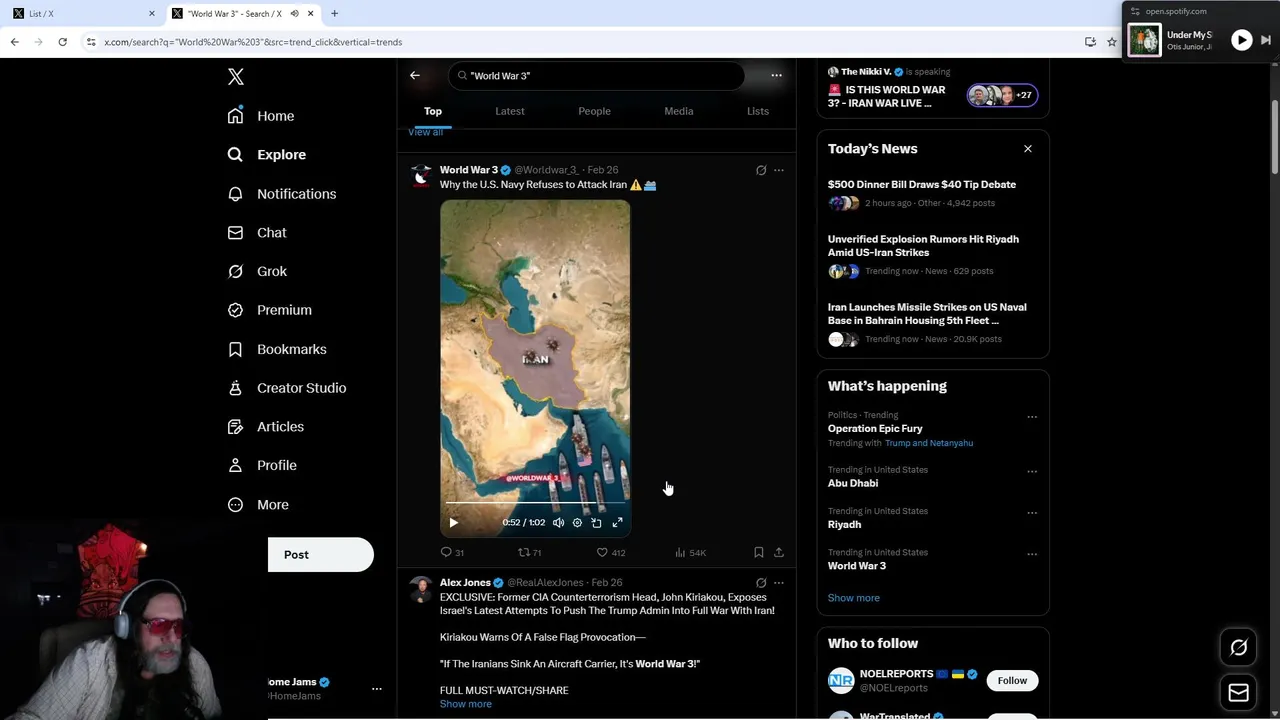This screenshot has width=1280, height=720.
Task: Click the X logo in sidebar
Action: [236, 77]
